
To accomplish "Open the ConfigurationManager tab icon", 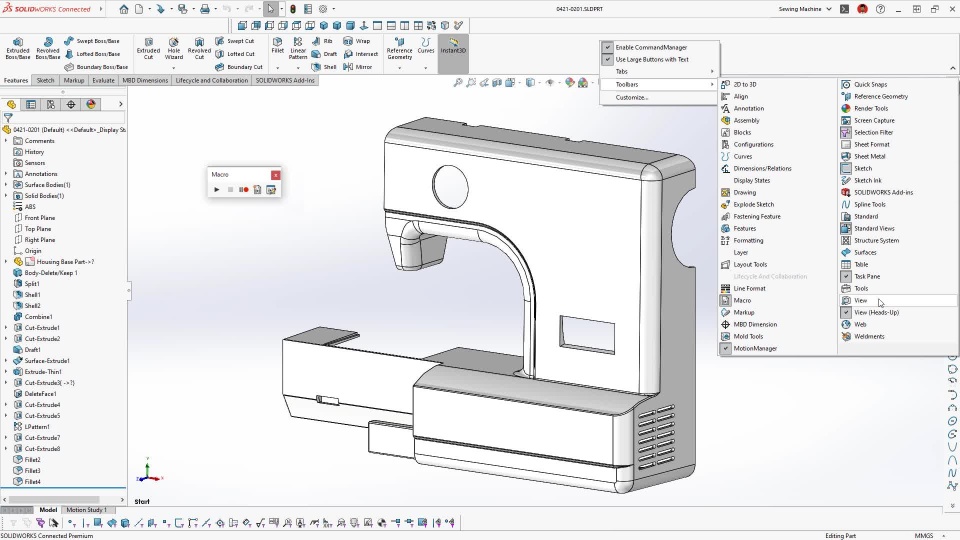I will (x=51, y=104).
